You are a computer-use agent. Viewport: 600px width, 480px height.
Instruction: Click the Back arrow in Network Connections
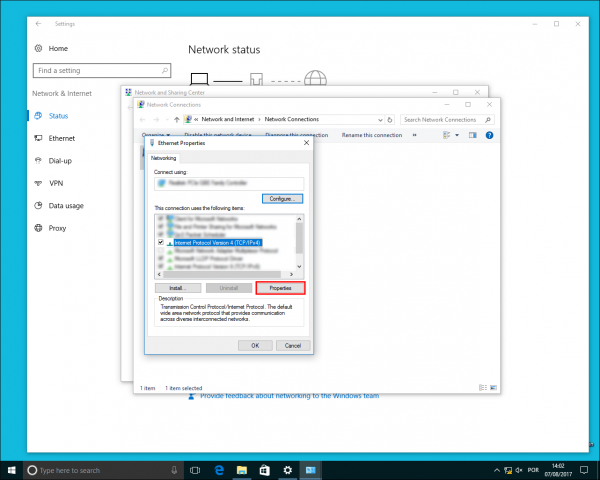point(142,120)
